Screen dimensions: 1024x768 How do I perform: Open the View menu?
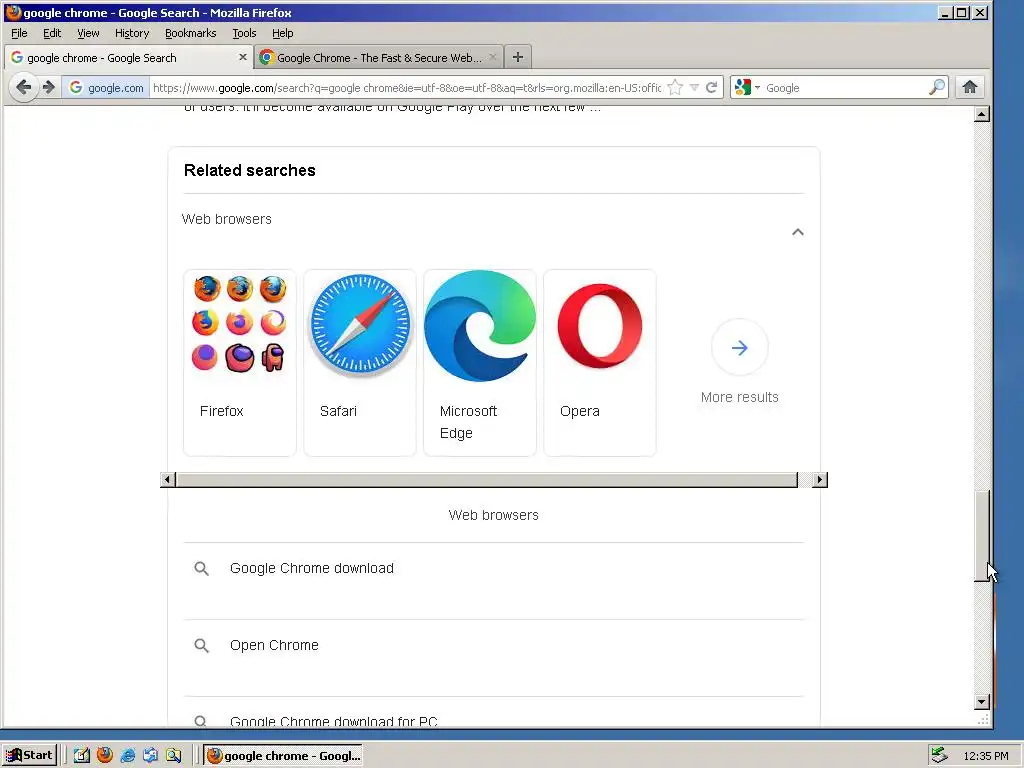coord(88,33)
